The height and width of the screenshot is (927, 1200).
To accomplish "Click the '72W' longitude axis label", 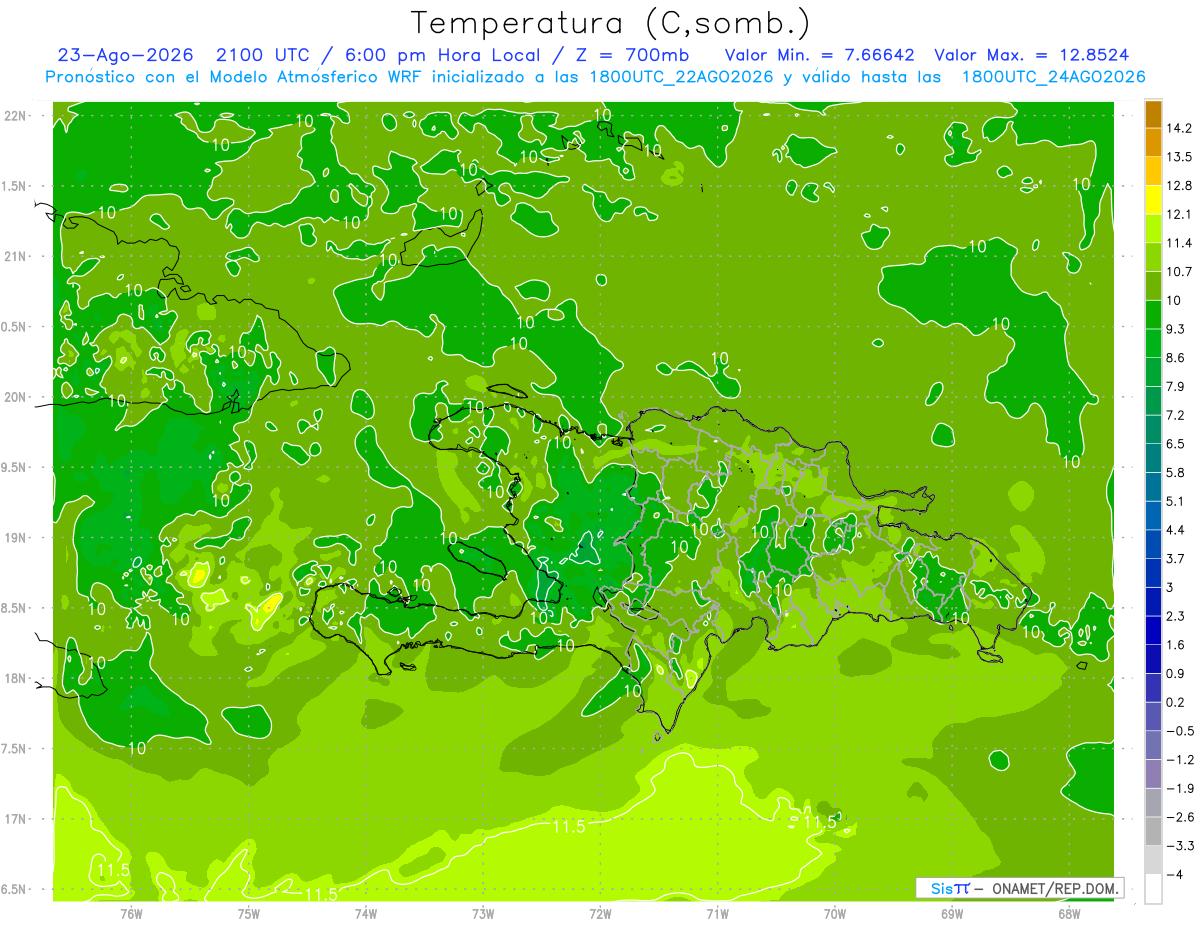I will [x=600, y=913].
